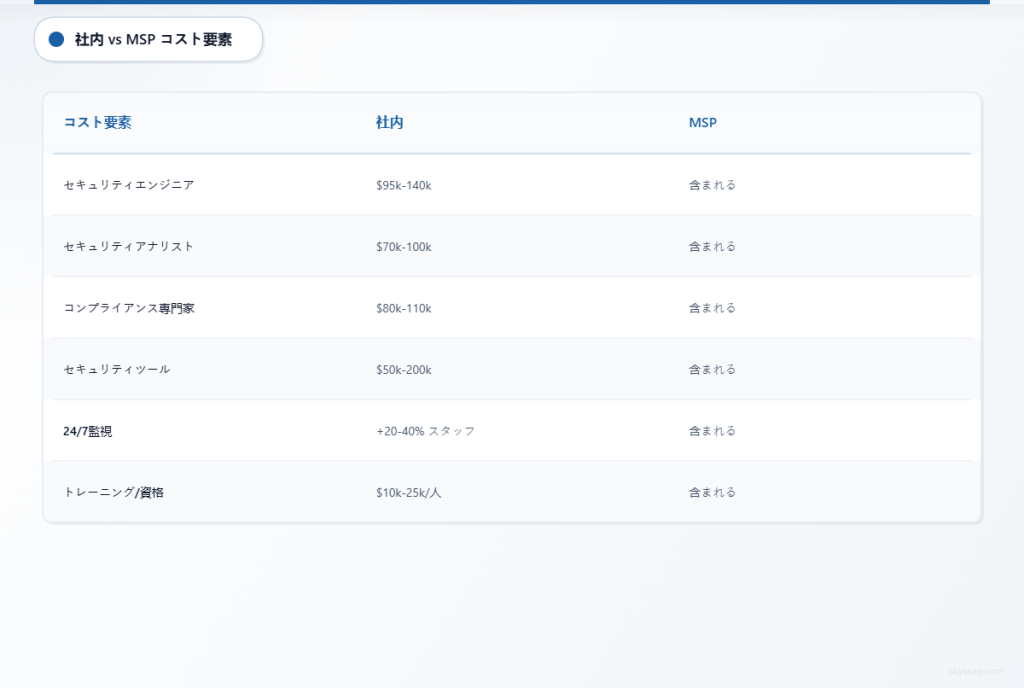
Task: Select the コスト要素 column header
Action: (x=97, y=123)
